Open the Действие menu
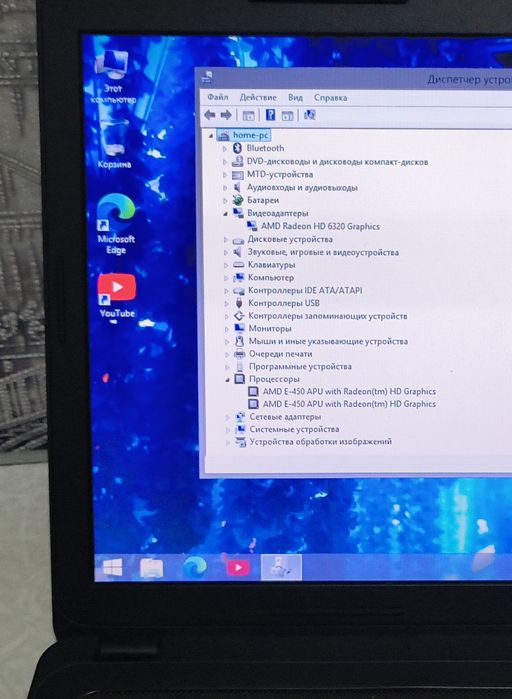 click(258, 97)
